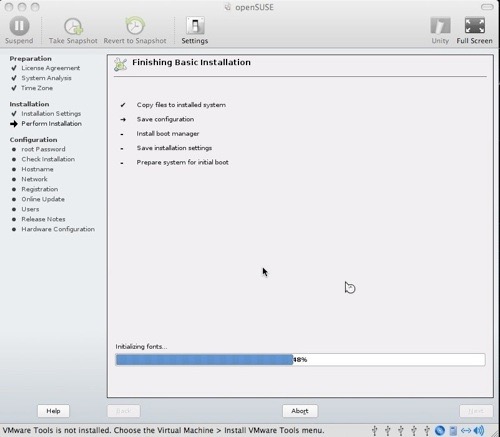The image size is (500, 437).
Task: Select 'Perform Installation' in sidebar
Action: click(51, 124)
